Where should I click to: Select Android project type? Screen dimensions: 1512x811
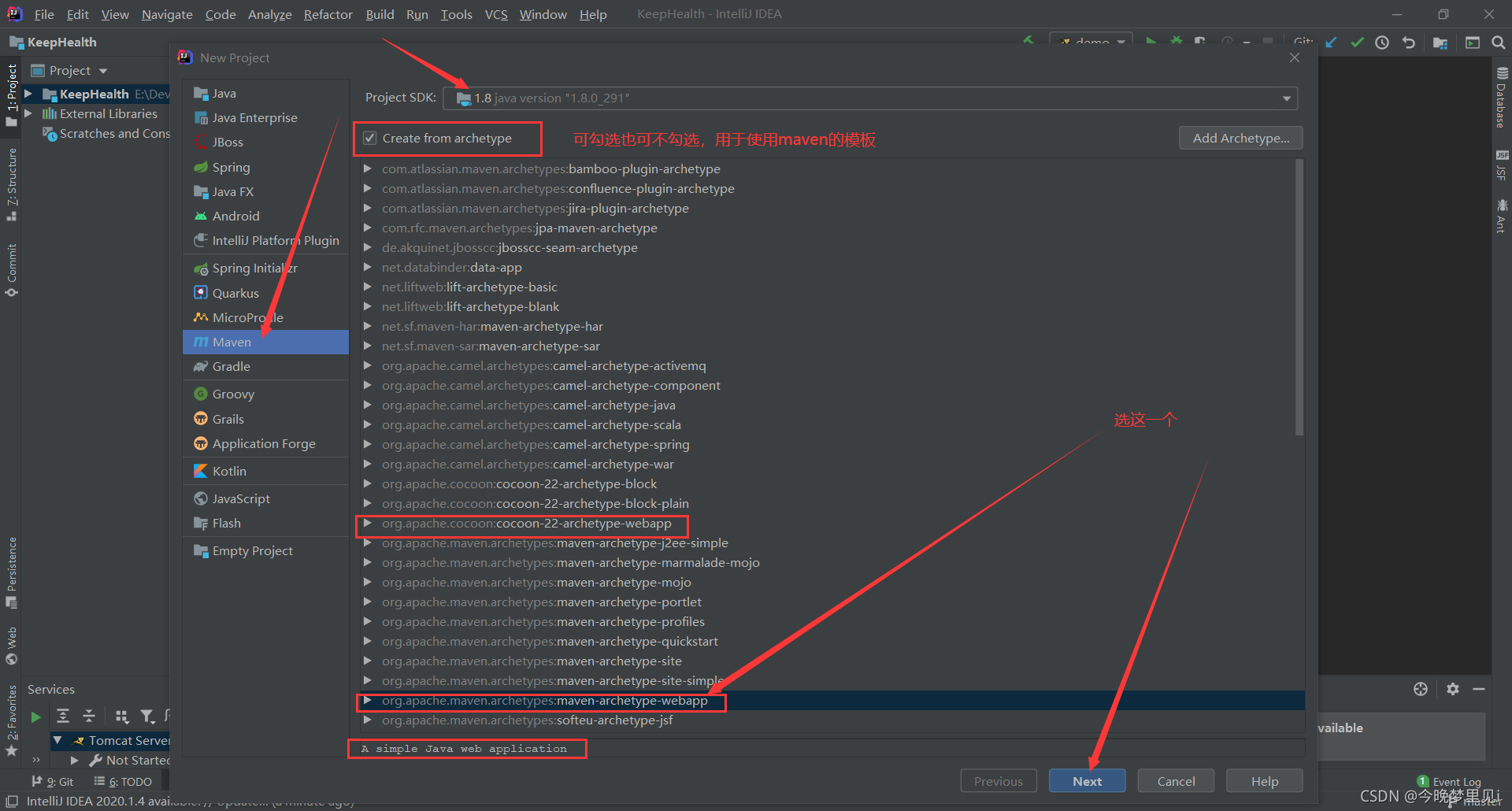266,216
